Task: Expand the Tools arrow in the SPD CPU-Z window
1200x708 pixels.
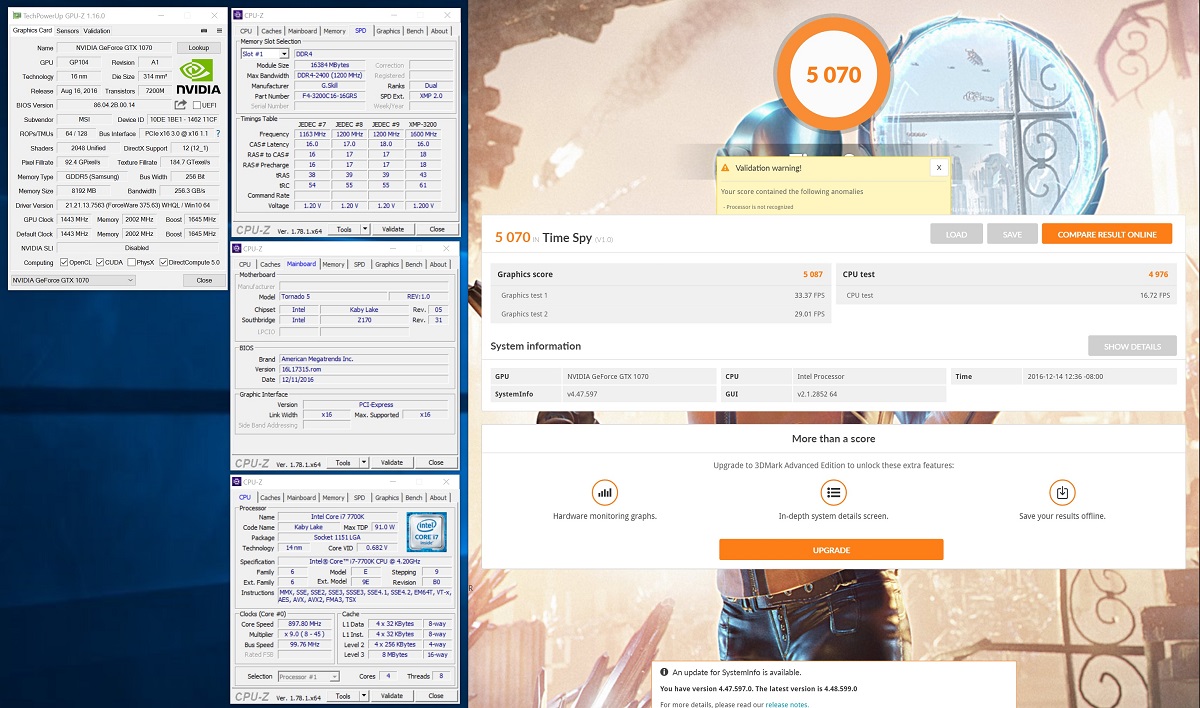Action: pyautogui.click(x=365, y=229)
